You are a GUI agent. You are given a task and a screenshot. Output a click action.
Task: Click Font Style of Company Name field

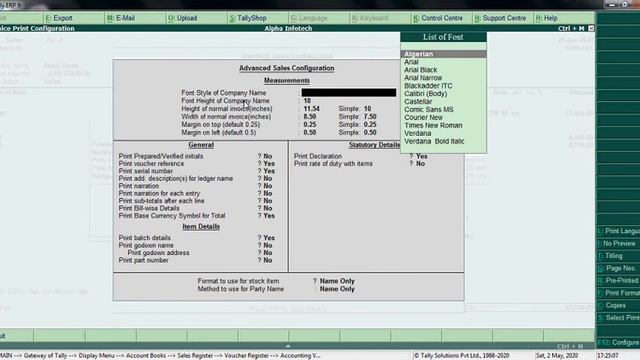pyautogui.click(x=349, y=93)
